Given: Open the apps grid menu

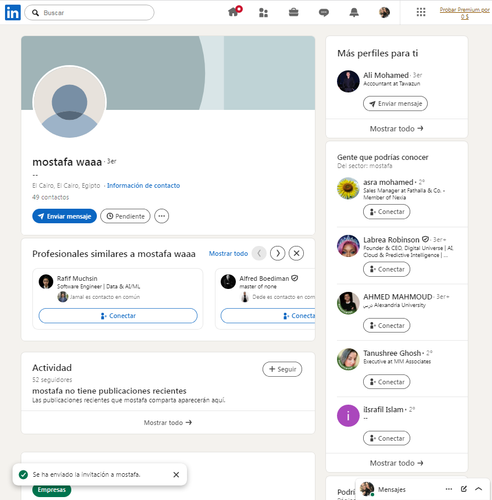Looking at the screenshot, I should pyautogui.click(x=421, y=12).
